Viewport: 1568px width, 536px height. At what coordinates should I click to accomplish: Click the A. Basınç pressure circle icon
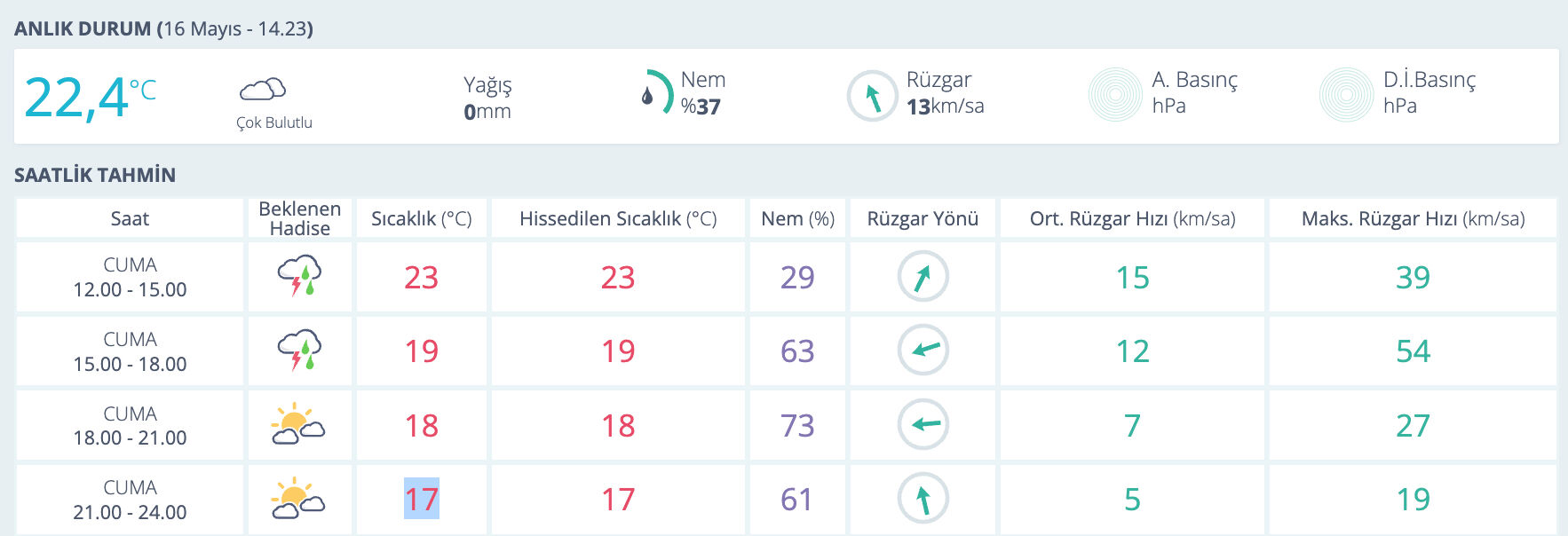(x=1115, y=94)
